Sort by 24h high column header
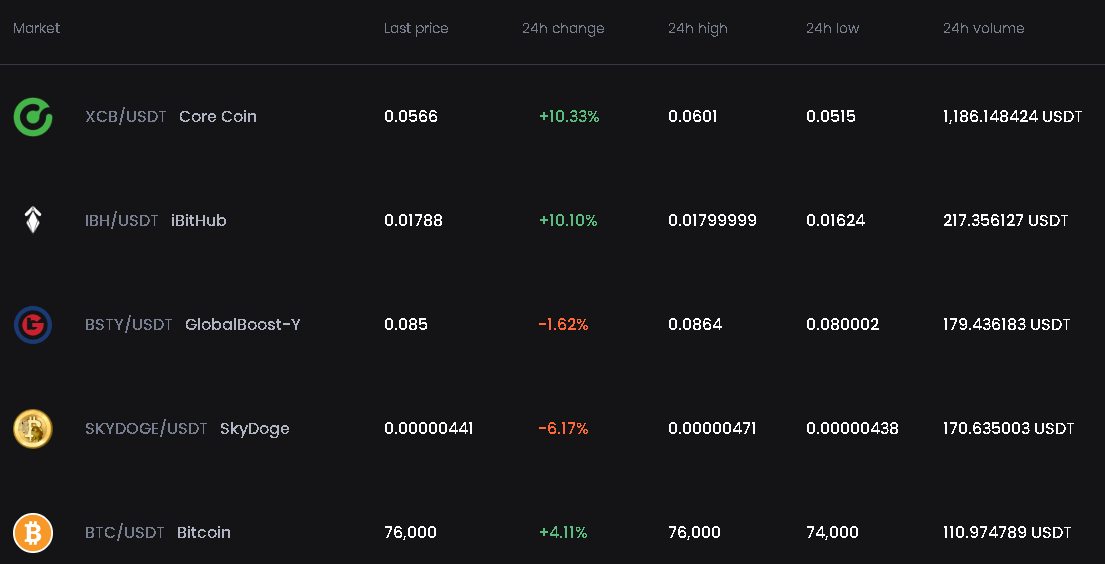 tap(698, 28)
